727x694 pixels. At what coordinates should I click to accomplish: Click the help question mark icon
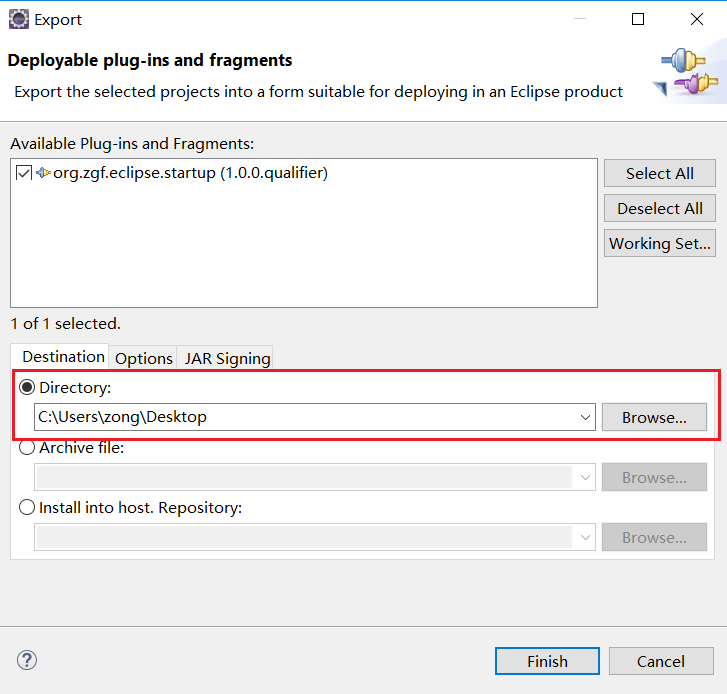(27, 660)
